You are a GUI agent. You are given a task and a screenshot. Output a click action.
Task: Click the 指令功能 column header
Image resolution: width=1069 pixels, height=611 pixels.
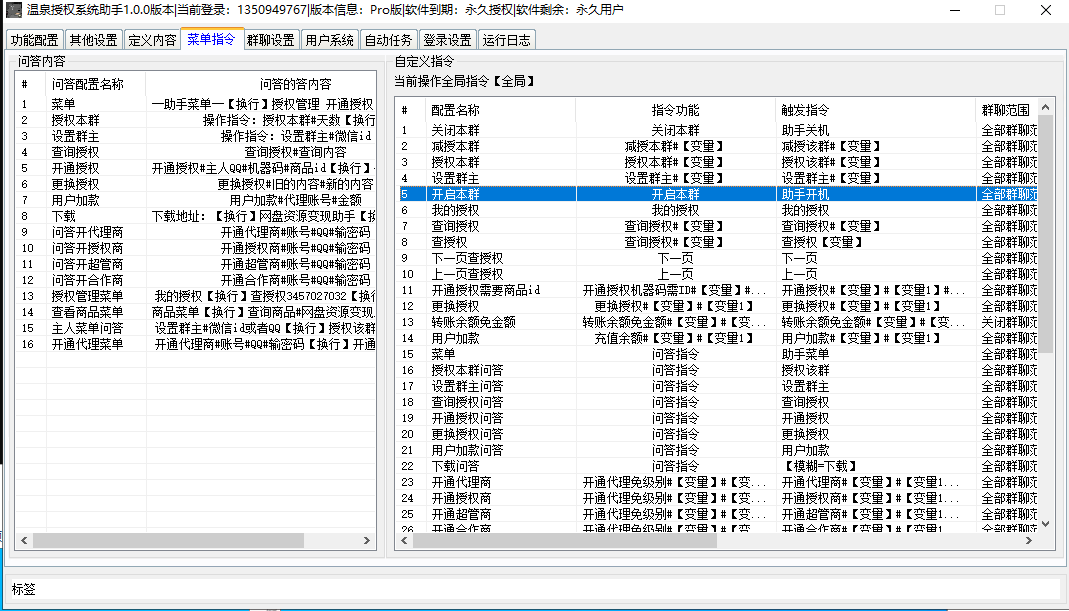(x=675, y=110)
